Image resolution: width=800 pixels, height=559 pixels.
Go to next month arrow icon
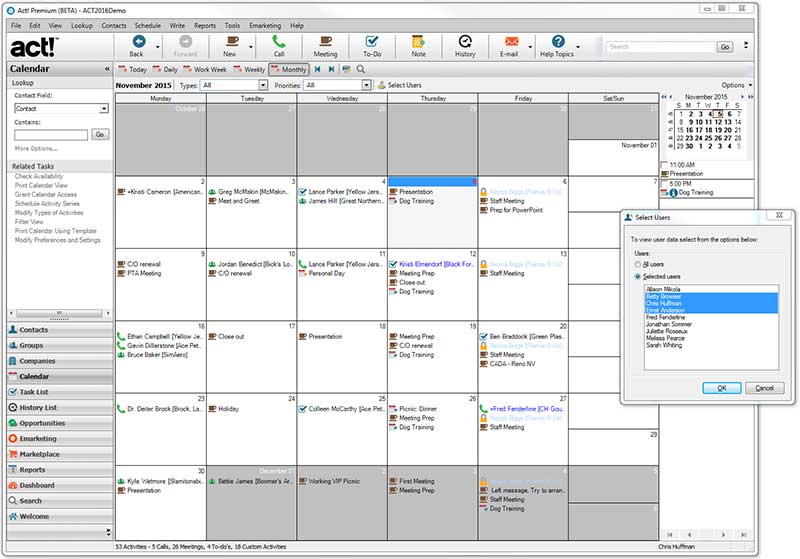331,69
